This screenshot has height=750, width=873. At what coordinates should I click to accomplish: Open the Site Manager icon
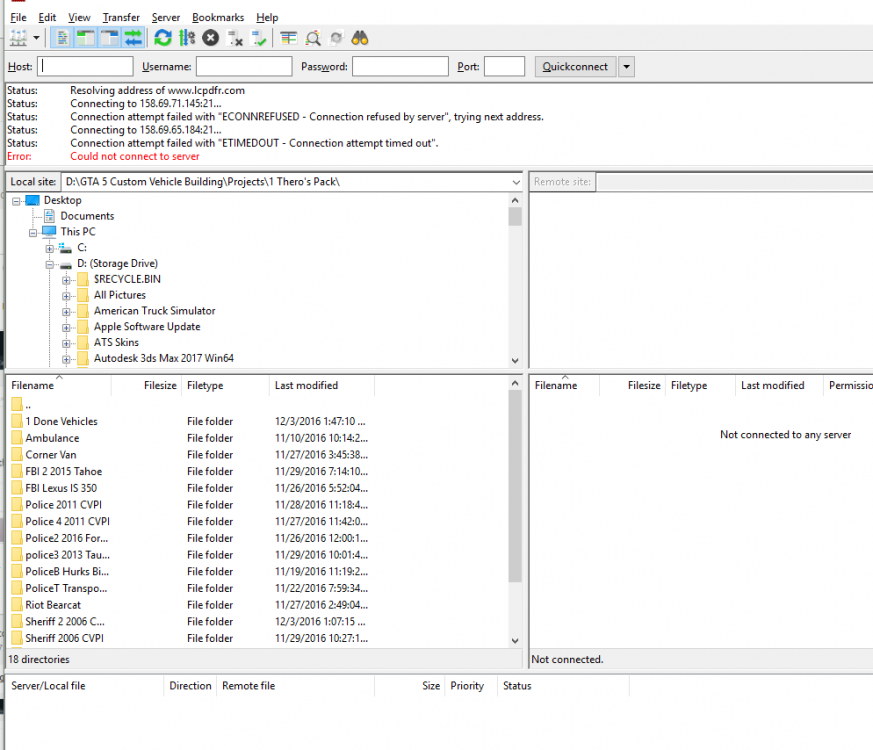pyautogui.click(x=18, y=38)
